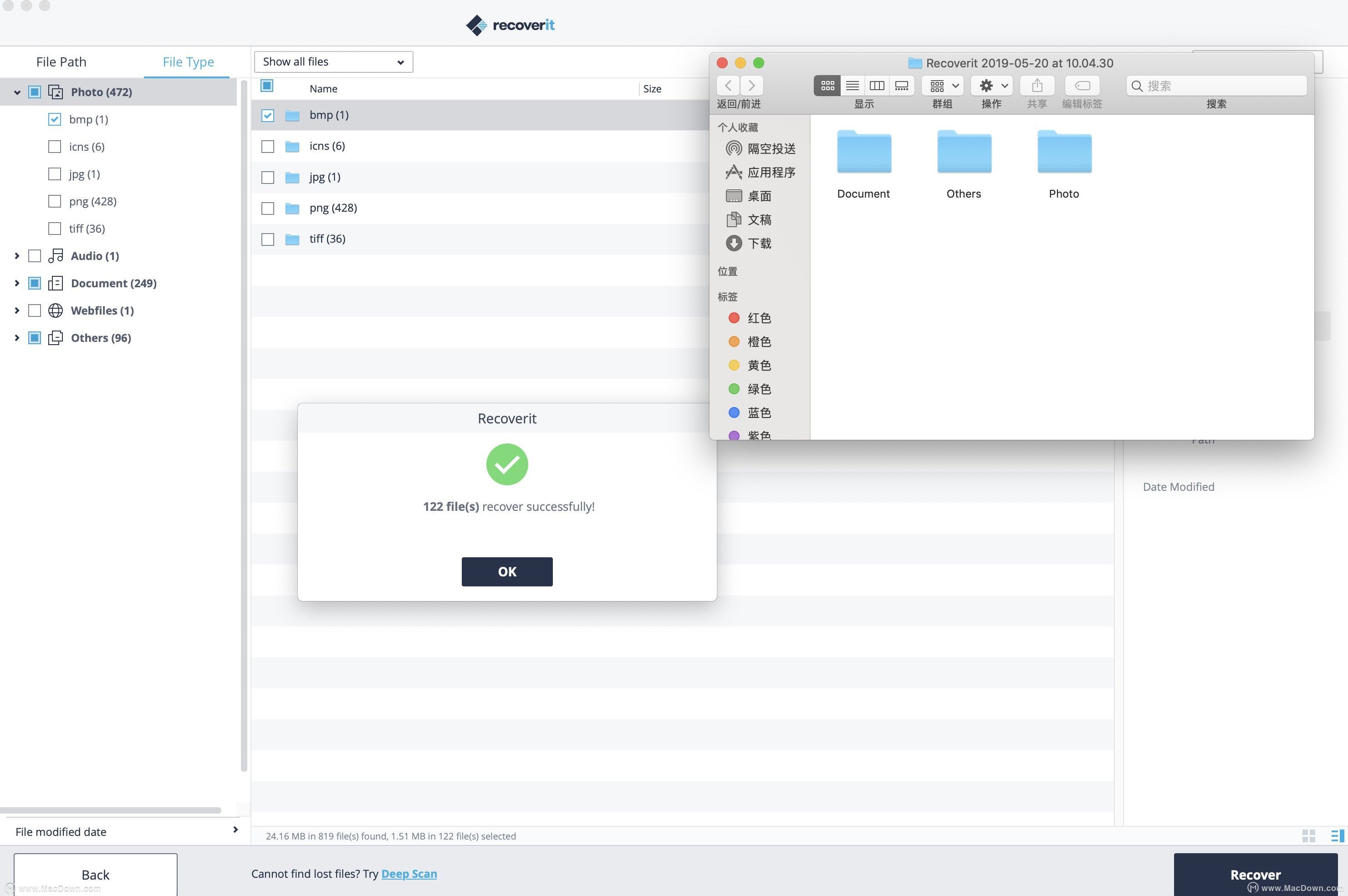Image resolution: width=1348 pixels, height=896 pixels.
Task: Open AirDrop (隔空投送) in Finder sidebar
Action: click(x=761, y=148)
